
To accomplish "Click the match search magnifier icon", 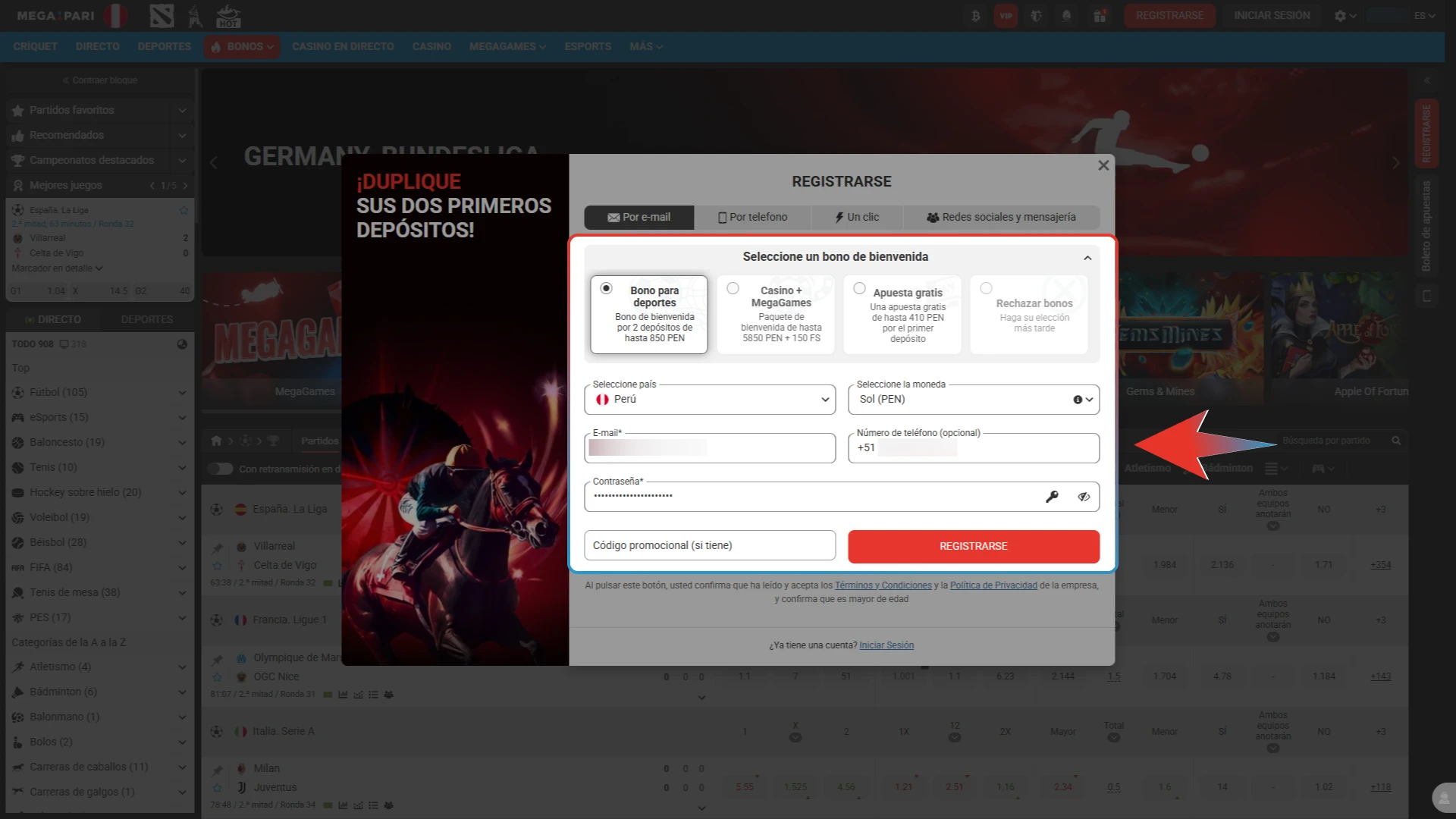I will [1396, 441].
